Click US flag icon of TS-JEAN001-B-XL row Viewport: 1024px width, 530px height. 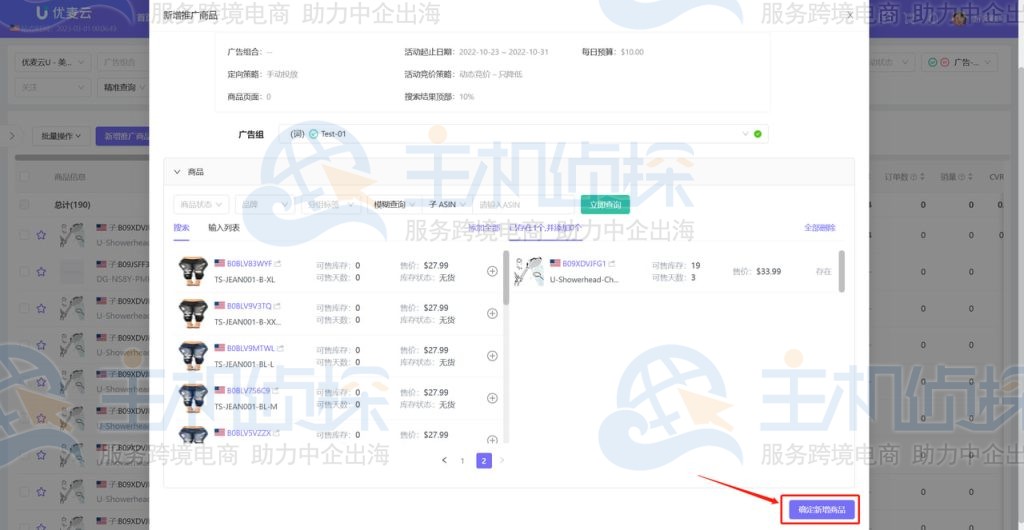point(219,264)
